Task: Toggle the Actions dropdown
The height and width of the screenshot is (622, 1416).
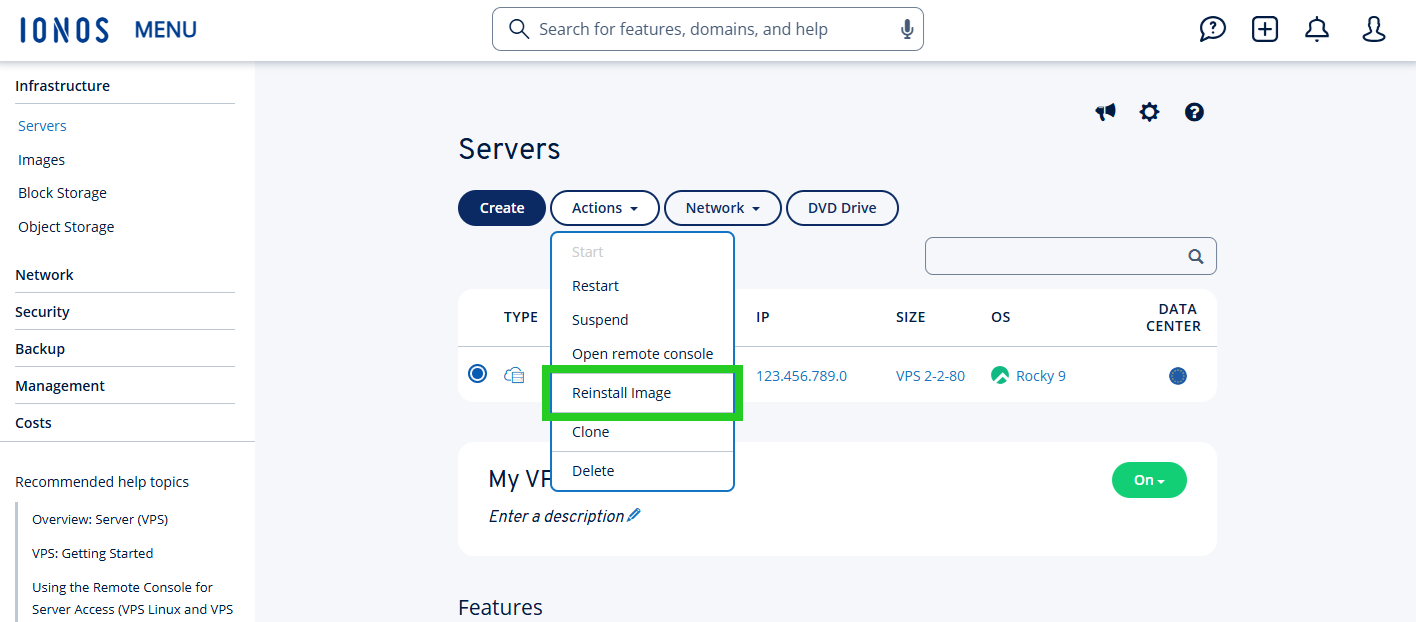Action: 605,208
